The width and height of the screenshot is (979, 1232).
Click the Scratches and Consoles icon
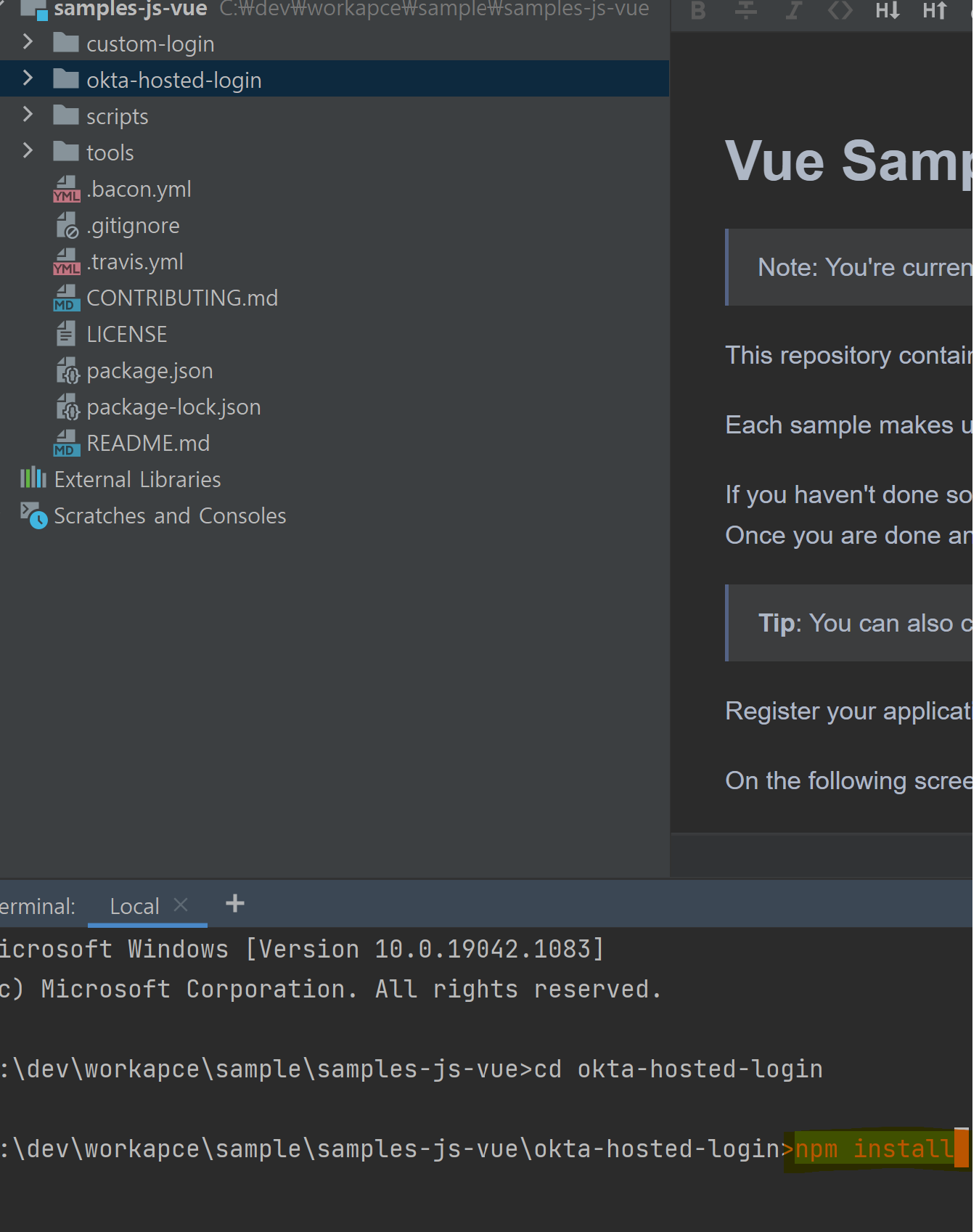click(33, 515)
